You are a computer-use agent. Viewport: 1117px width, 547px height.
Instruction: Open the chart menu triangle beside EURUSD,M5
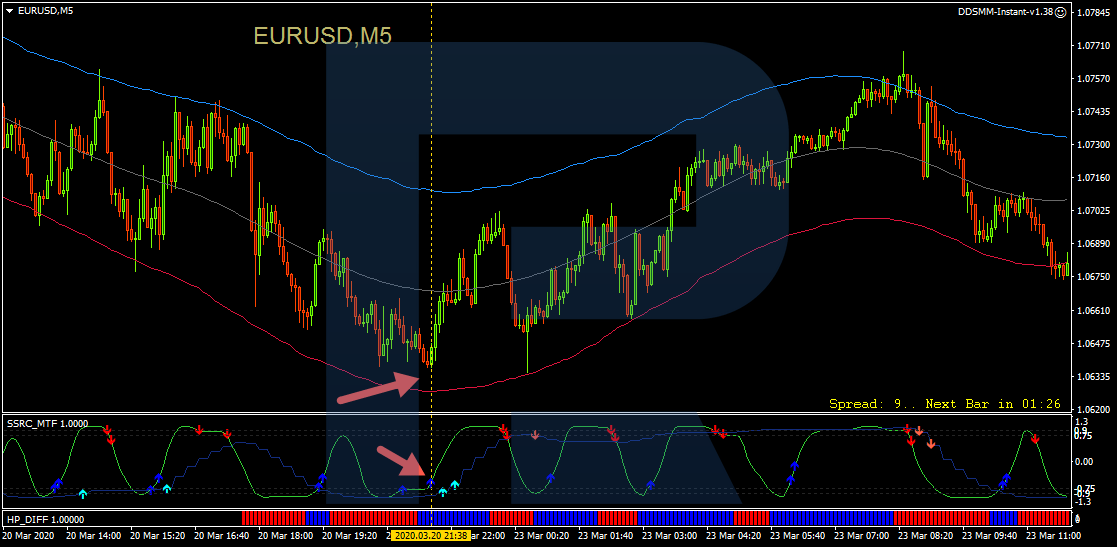tap(9, 11)
